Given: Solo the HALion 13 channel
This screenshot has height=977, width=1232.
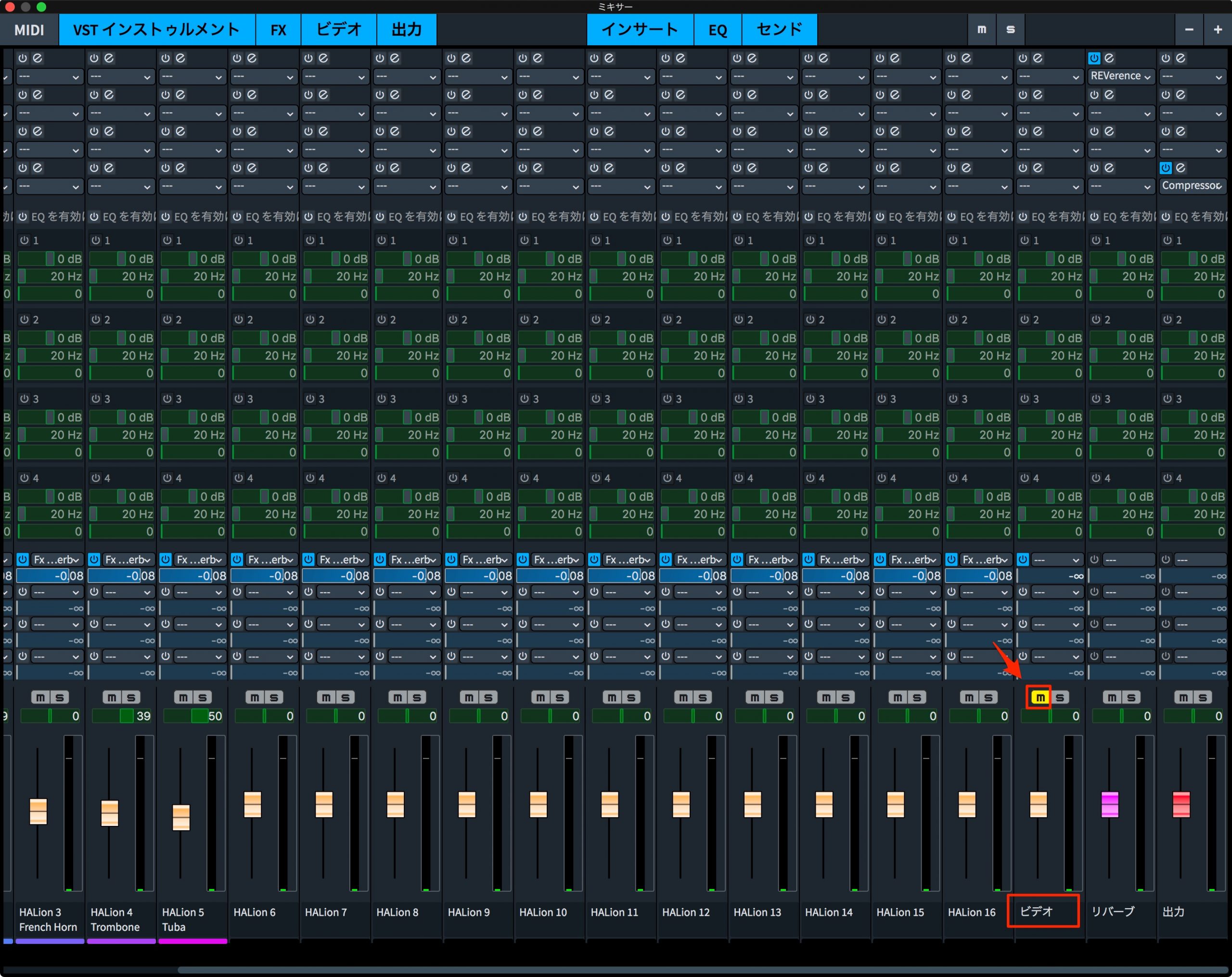Looking at the screenshot, I should point(774,697).
